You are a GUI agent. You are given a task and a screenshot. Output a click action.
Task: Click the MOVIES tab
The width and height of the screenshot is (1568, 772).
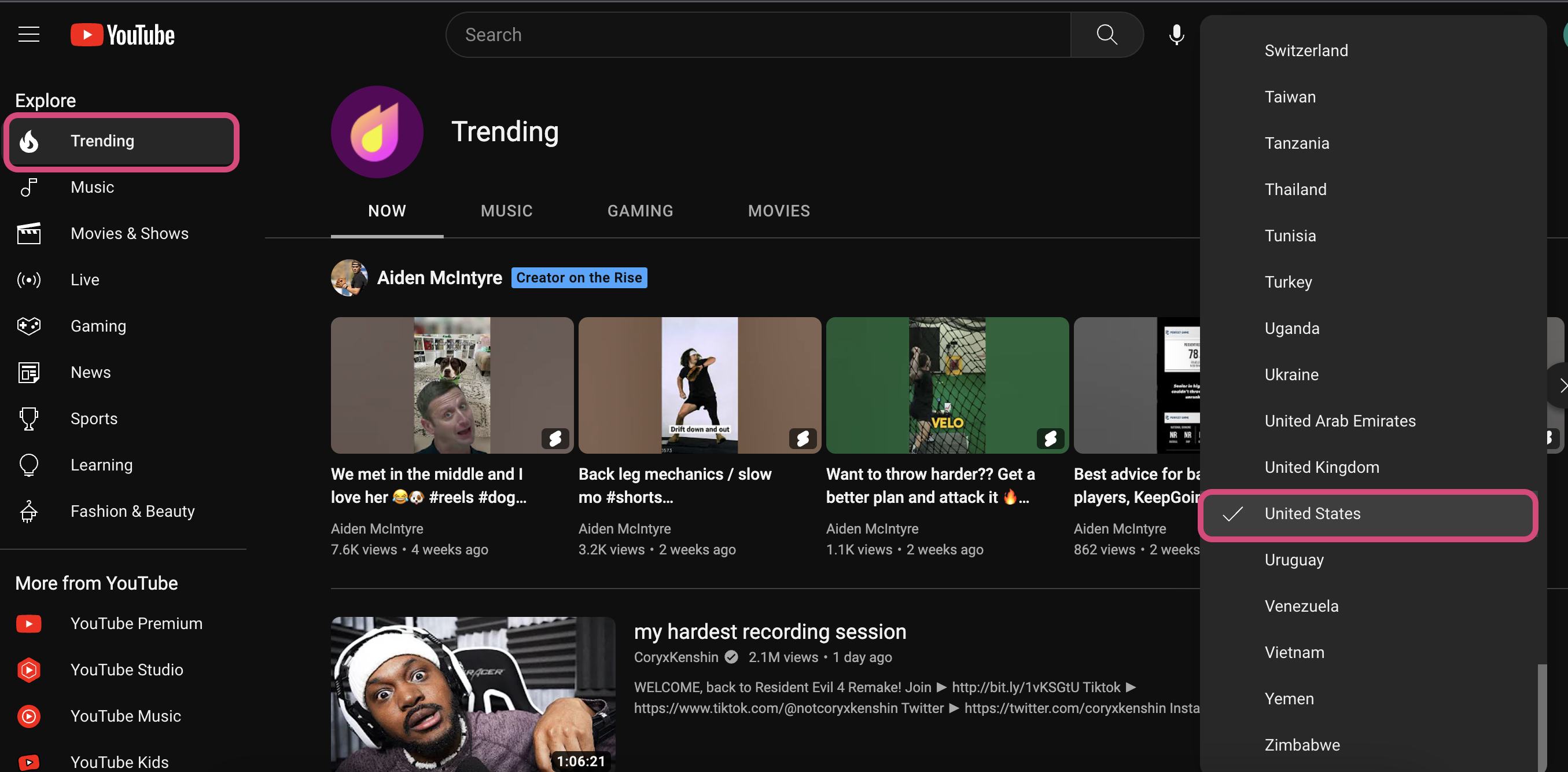click(778, 210)
